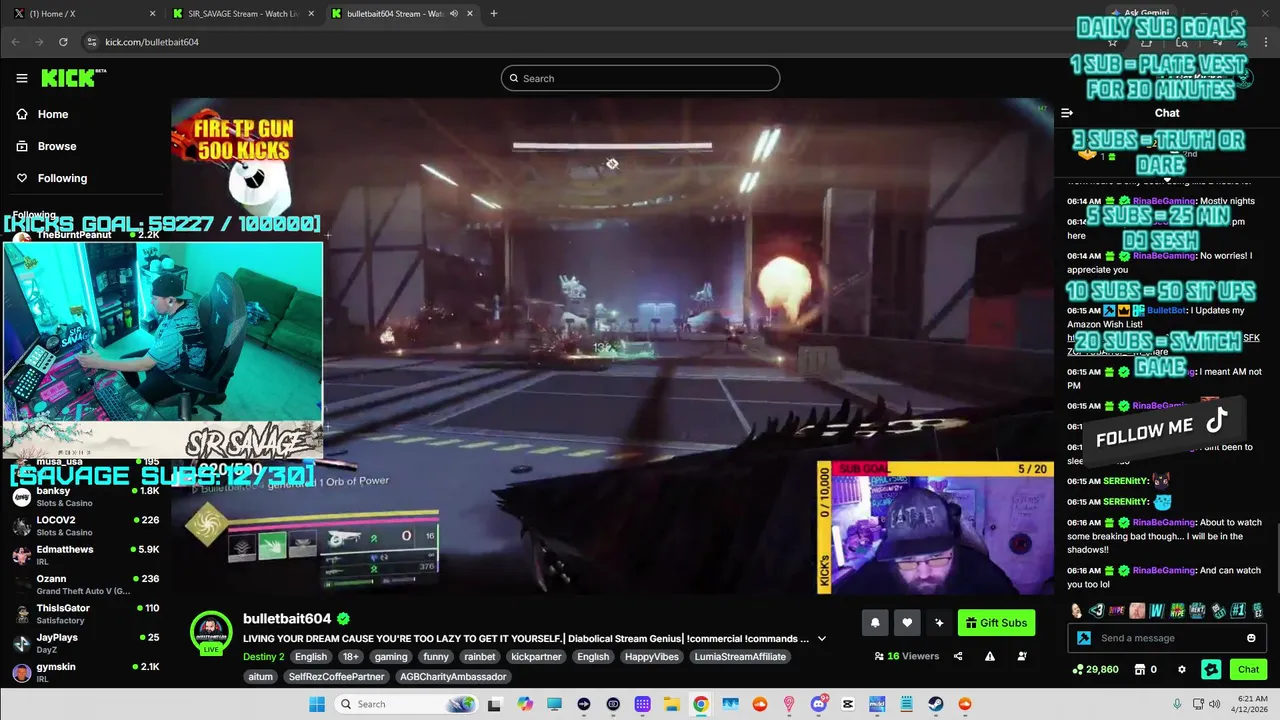The height and width of the screenshot is (720, 1280).
Task: Reload the page in browser
Action: pos(63,42)
